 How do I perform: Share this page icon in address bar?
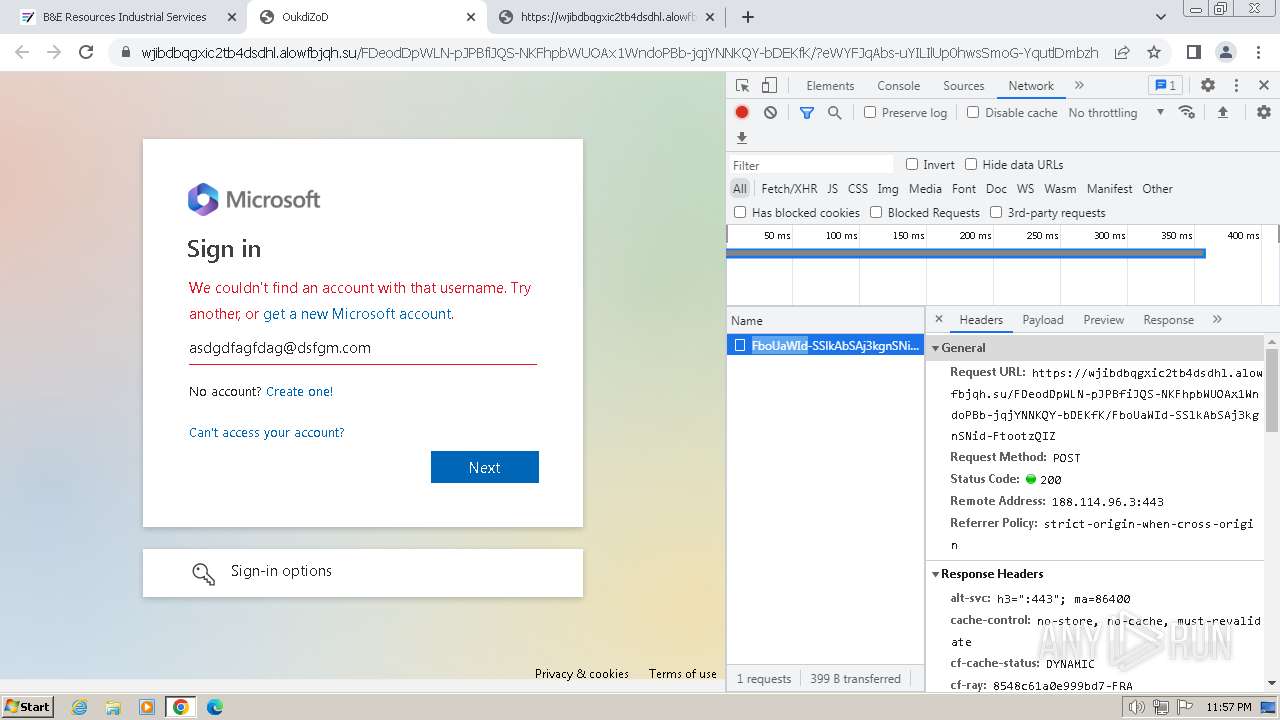click(x=1122, y=52)
